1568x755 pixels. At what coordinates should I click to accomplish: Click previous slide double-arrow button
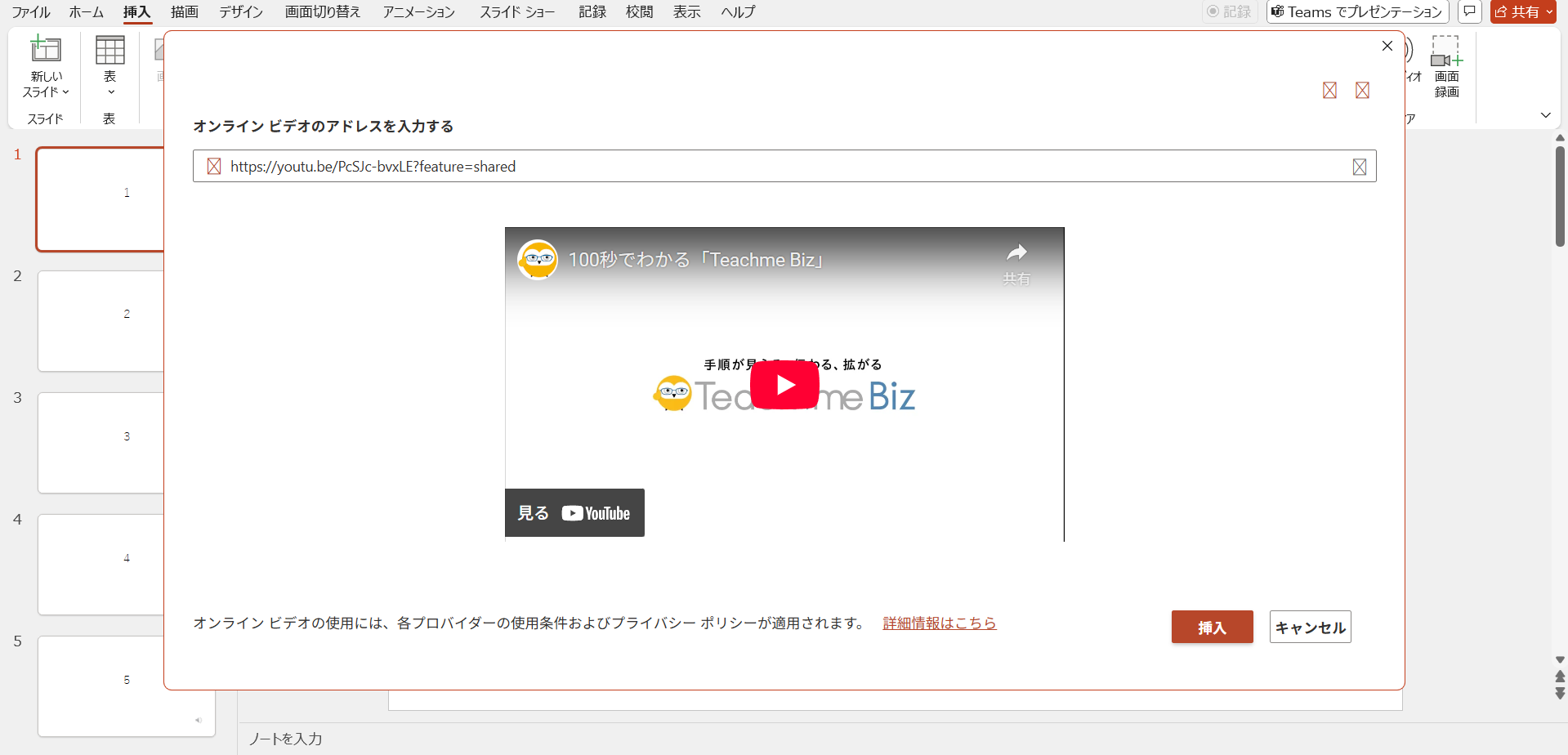(1560, 677)
